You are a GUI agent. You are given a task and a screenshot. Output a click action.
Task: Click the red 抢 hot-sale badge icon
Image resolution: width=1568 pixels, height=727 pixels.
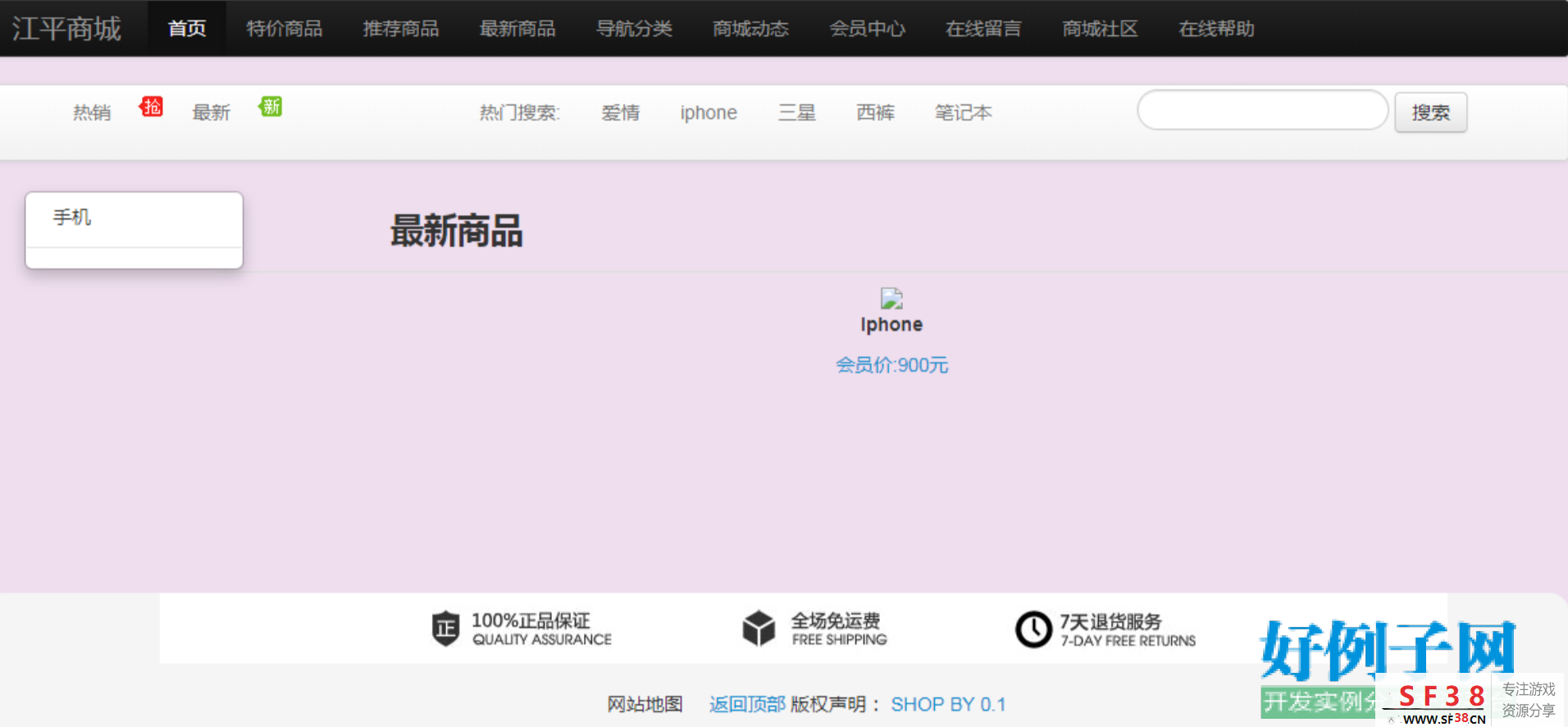(152, 107)
